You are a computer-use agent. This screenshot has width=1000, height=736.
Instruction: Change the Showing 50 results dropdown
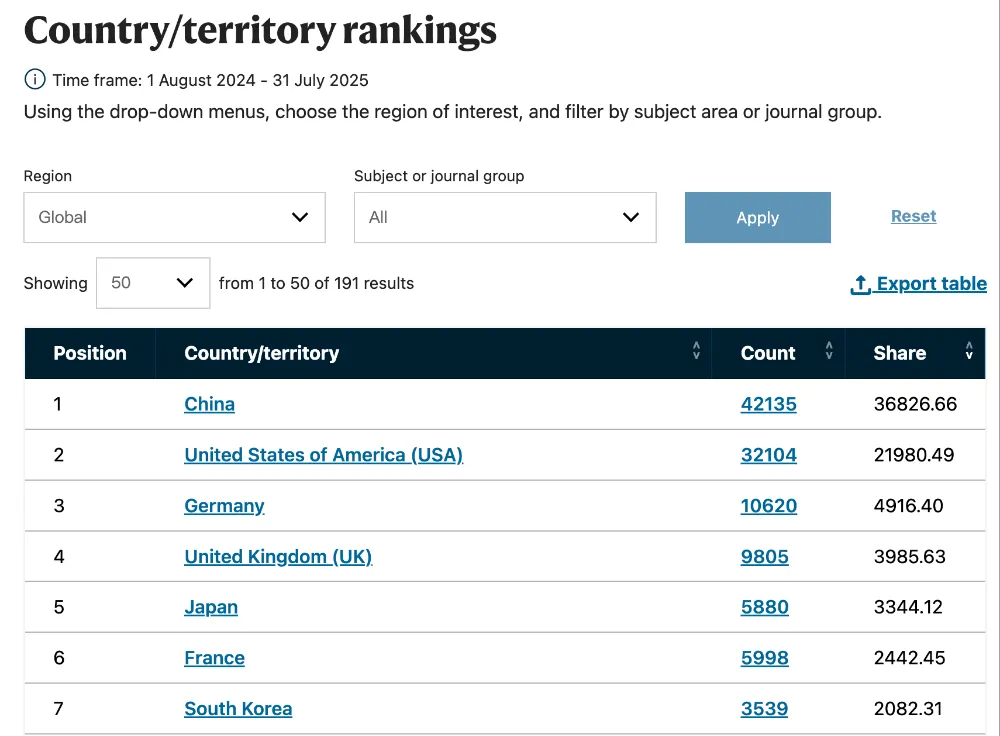pyautogui.click(x=153, y=283)
